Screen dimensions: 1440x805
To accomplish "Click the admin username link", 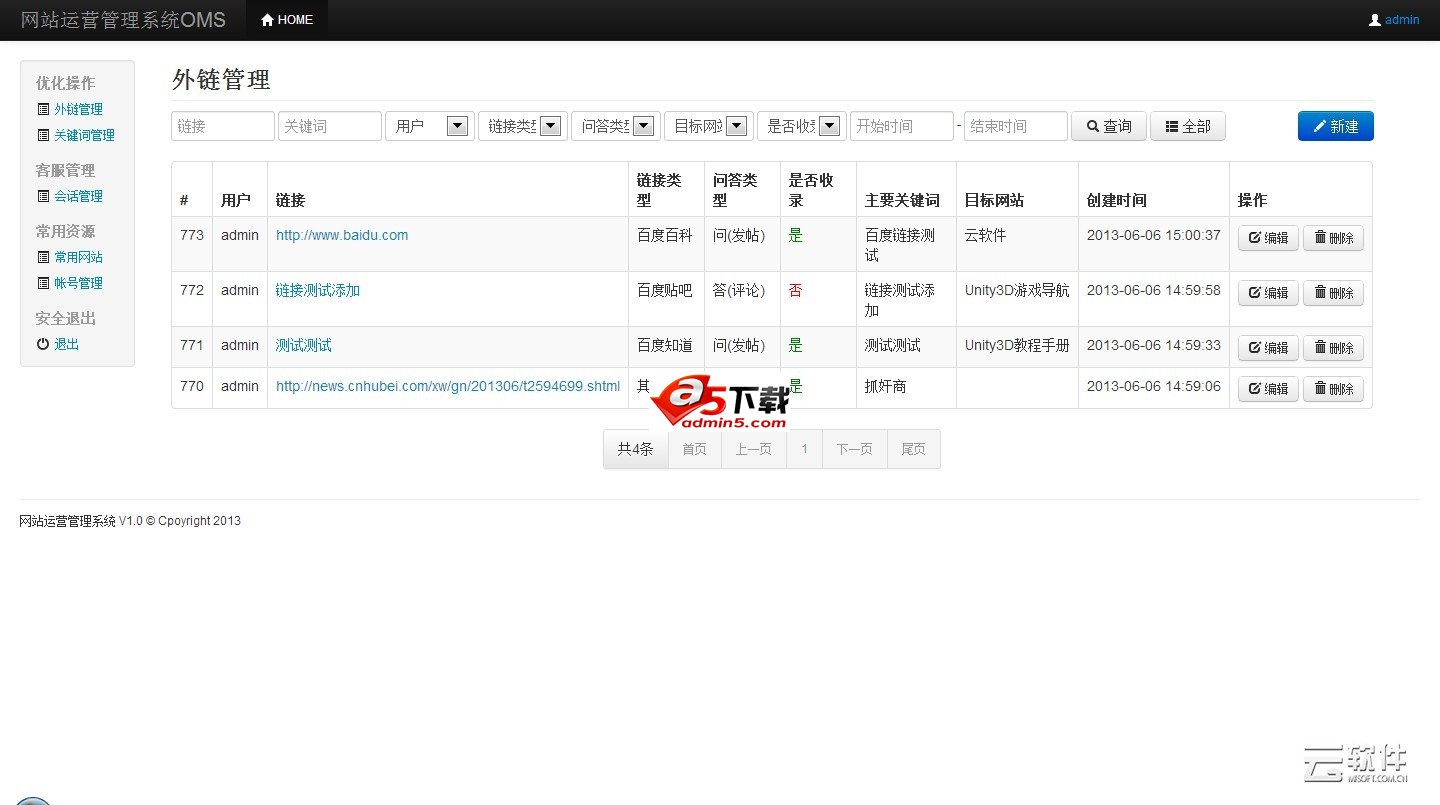I will tap(1402, 20).
